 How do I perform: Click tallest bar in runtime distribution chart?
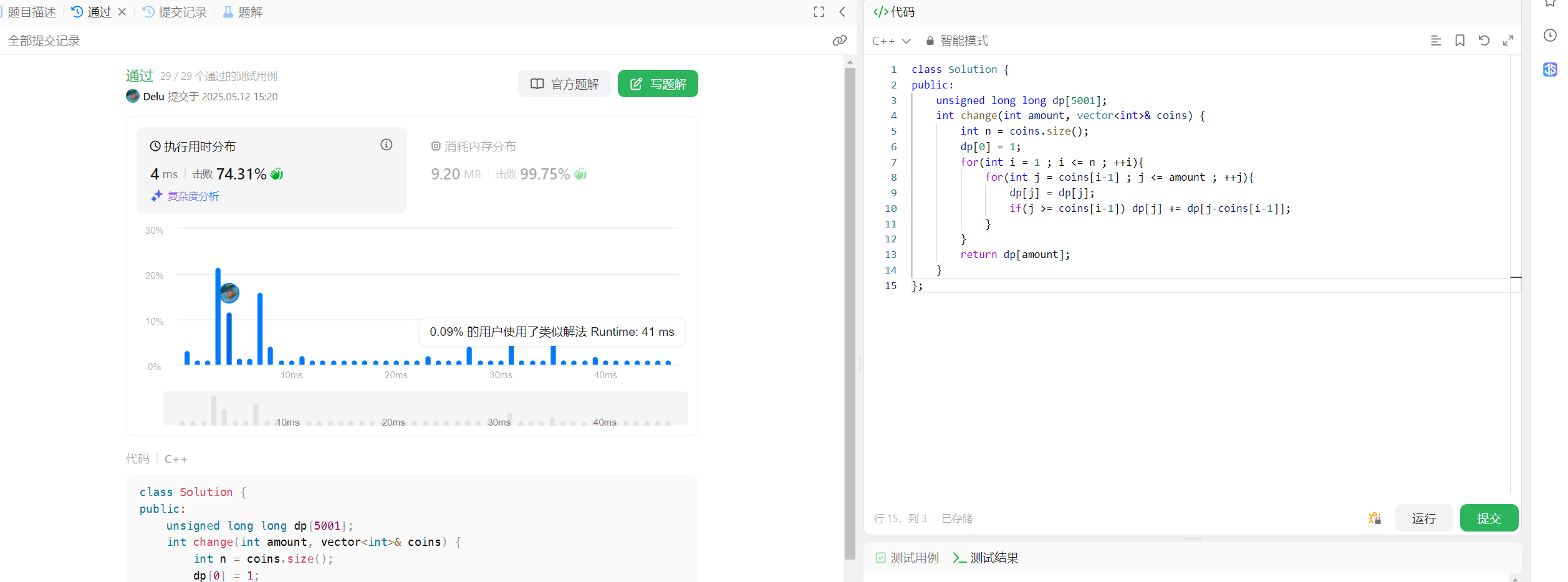click(218, 317)
